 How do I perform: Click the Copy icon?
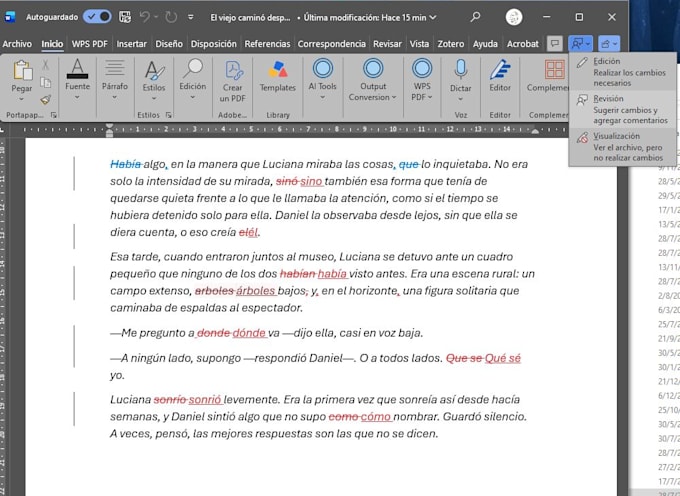(x=46, y=82)
